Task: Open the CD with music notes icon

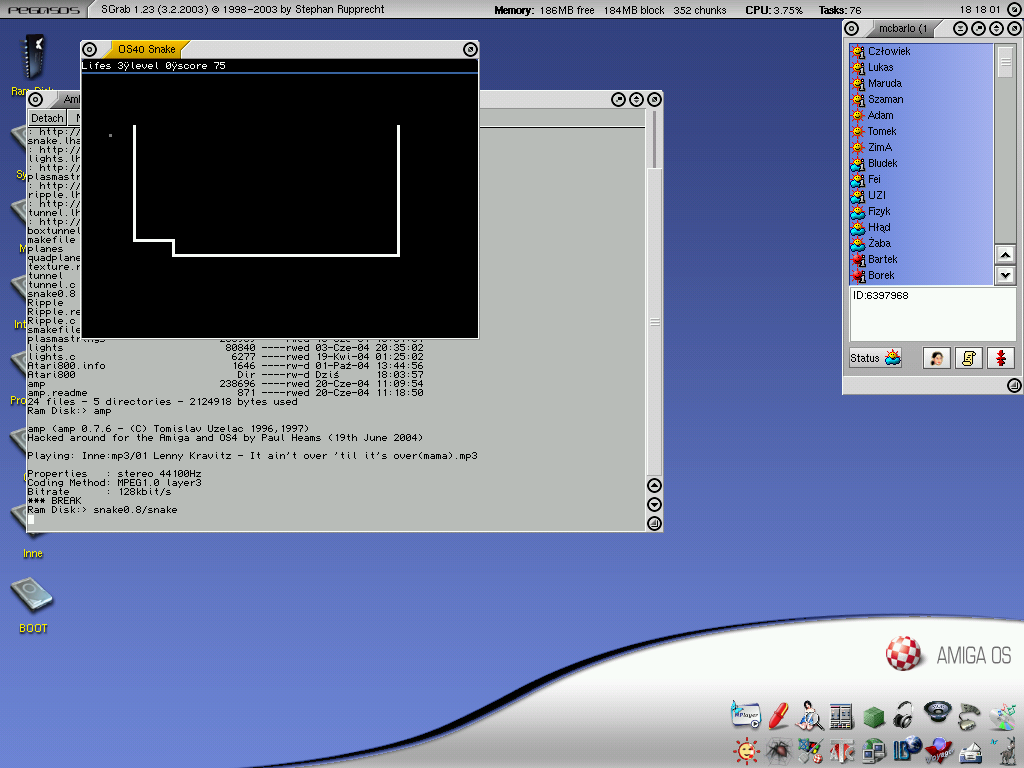Action: [1004, 716]
